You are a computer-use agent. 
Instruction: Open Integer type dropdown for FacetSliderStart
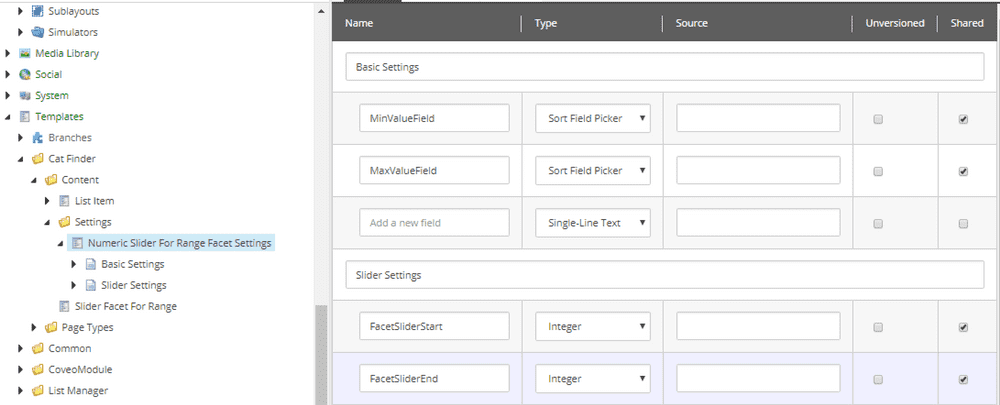pos(593,327)
